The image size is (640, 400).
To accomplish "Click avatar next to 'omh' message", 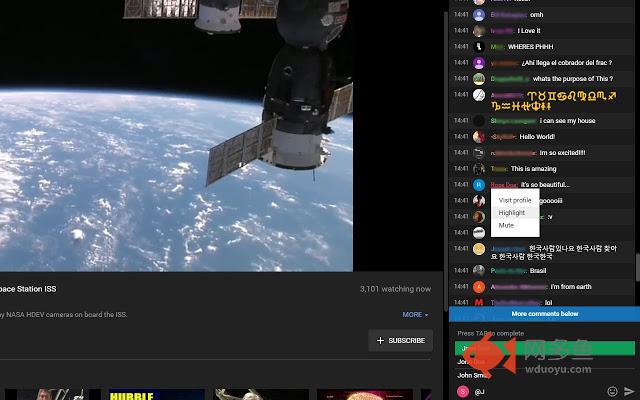I will pos(479,15).
